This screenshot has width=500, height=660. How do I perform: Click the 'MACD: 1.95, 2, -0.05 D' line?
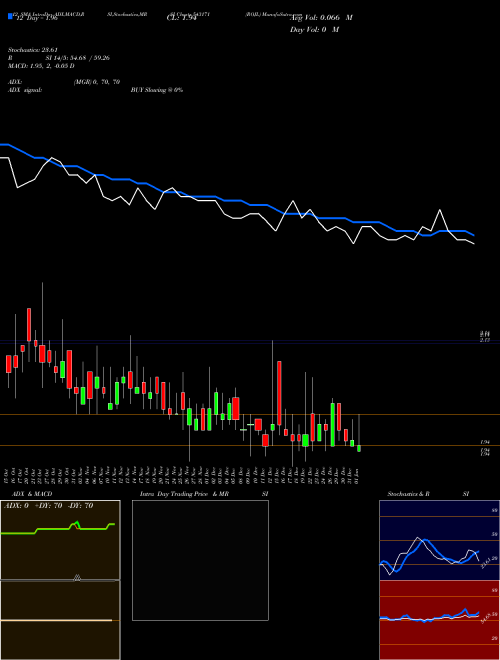click(41, 66)
